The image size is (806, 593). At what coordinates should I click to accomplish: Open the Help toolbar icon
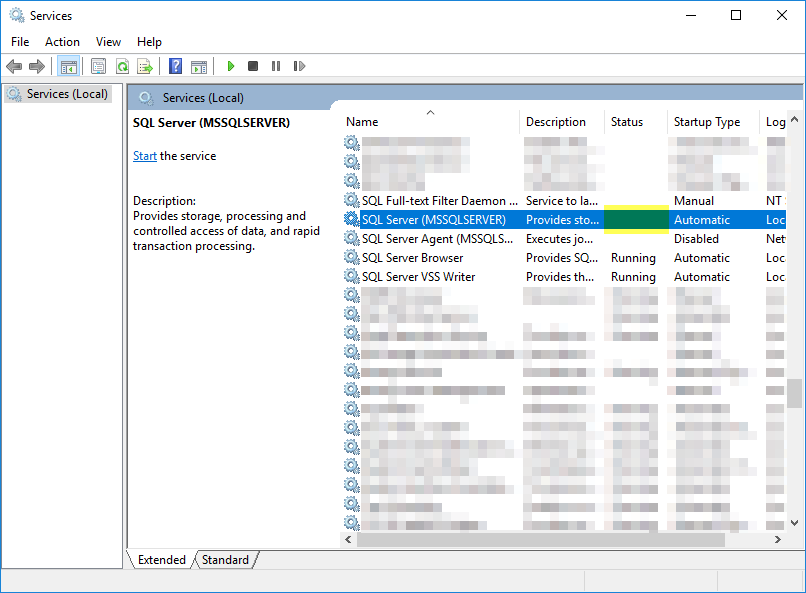[175, 66]
